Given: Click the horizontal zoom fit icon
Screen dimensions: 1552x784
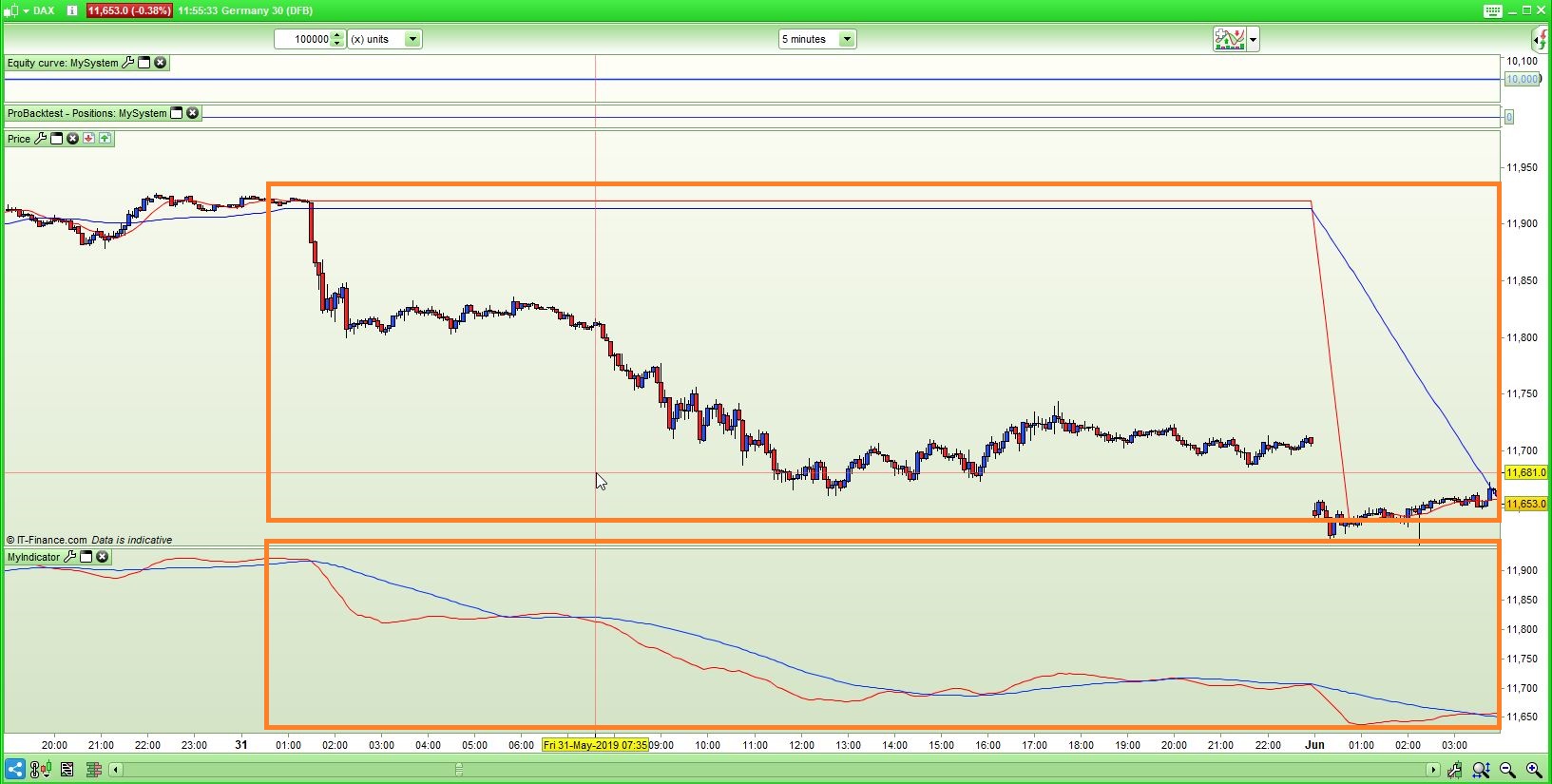Looking at the screenshot, I should pyautogui.click(x=1481, y=770).
